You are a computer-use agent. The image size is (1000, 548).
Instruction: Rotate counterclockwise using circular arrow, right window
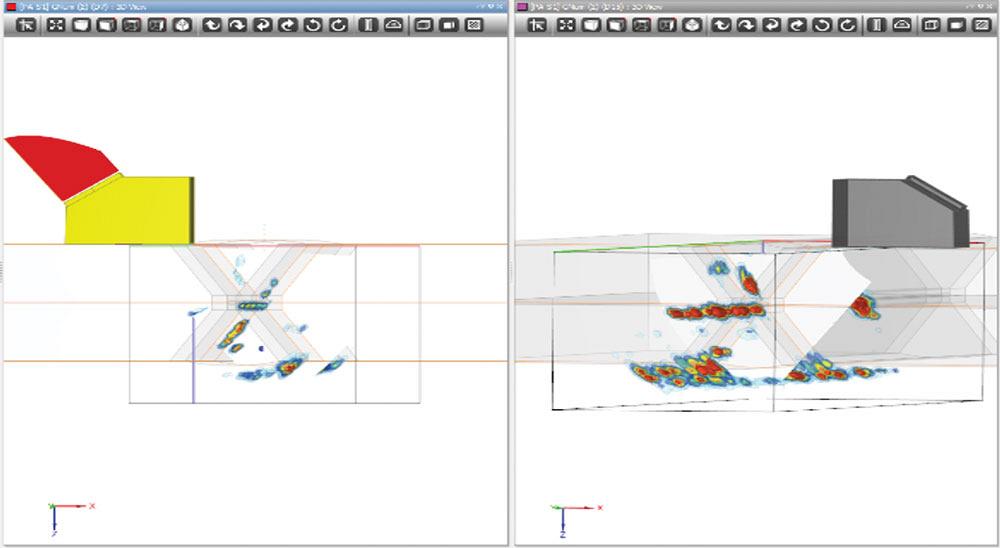coord(823,25)
